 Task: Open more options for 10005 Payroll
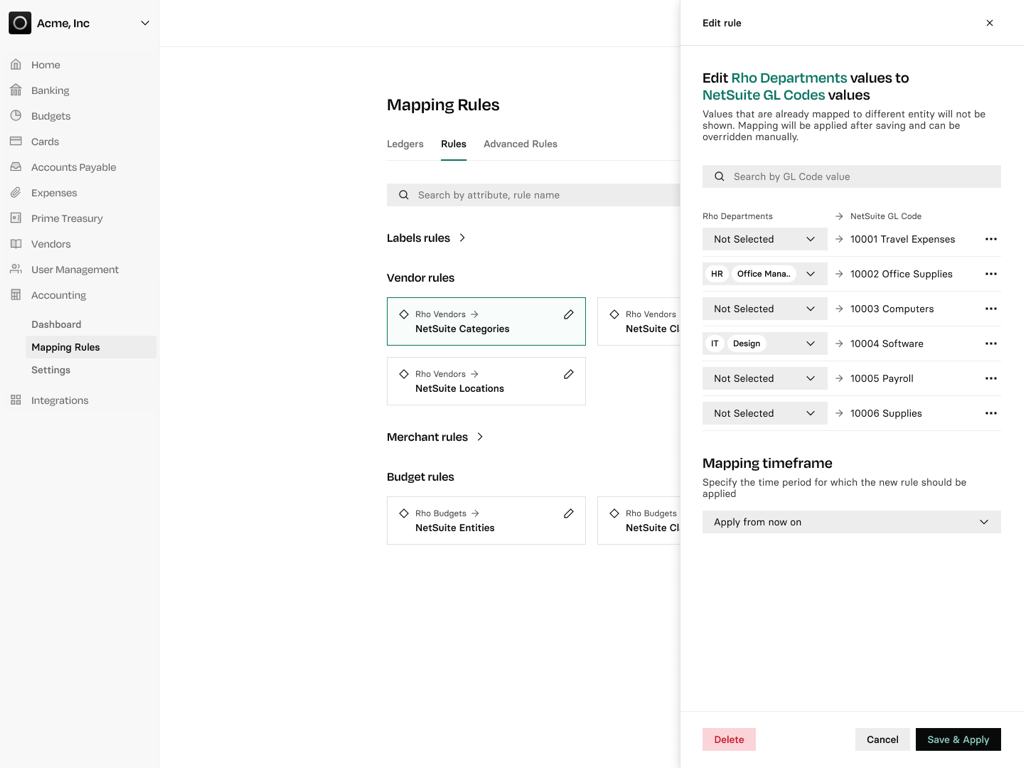(x=991, y=378)
